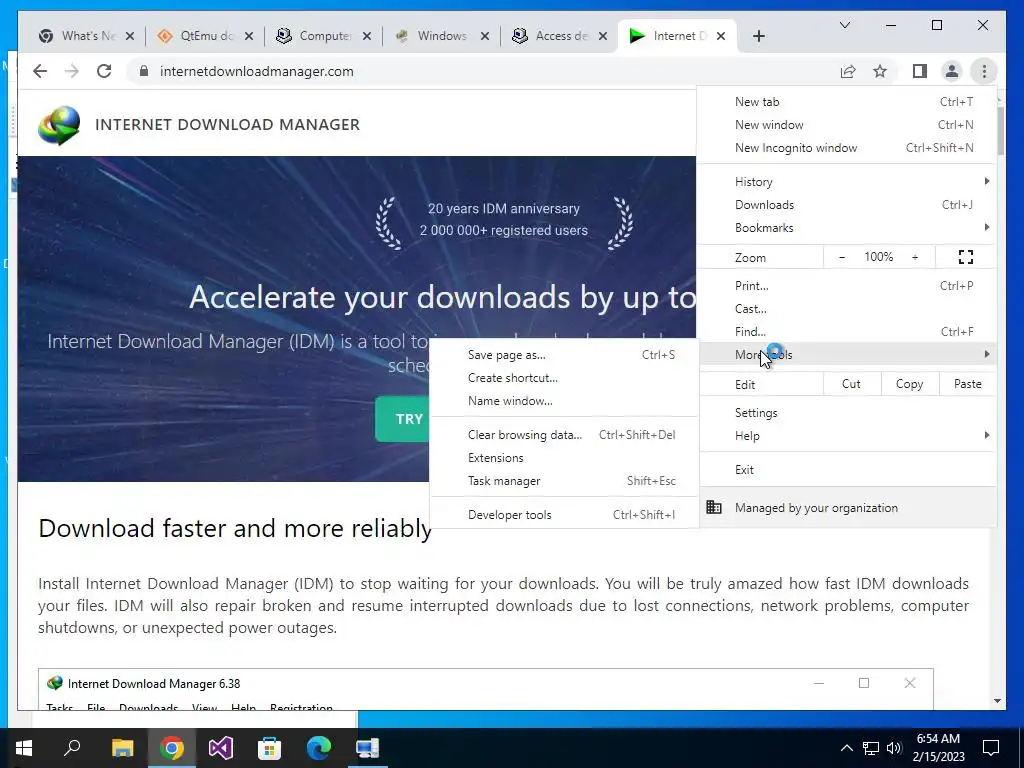Open the side panel icon
This screenshot has height=768, width=1024.
pyautogui.click(x=920, y=71)
